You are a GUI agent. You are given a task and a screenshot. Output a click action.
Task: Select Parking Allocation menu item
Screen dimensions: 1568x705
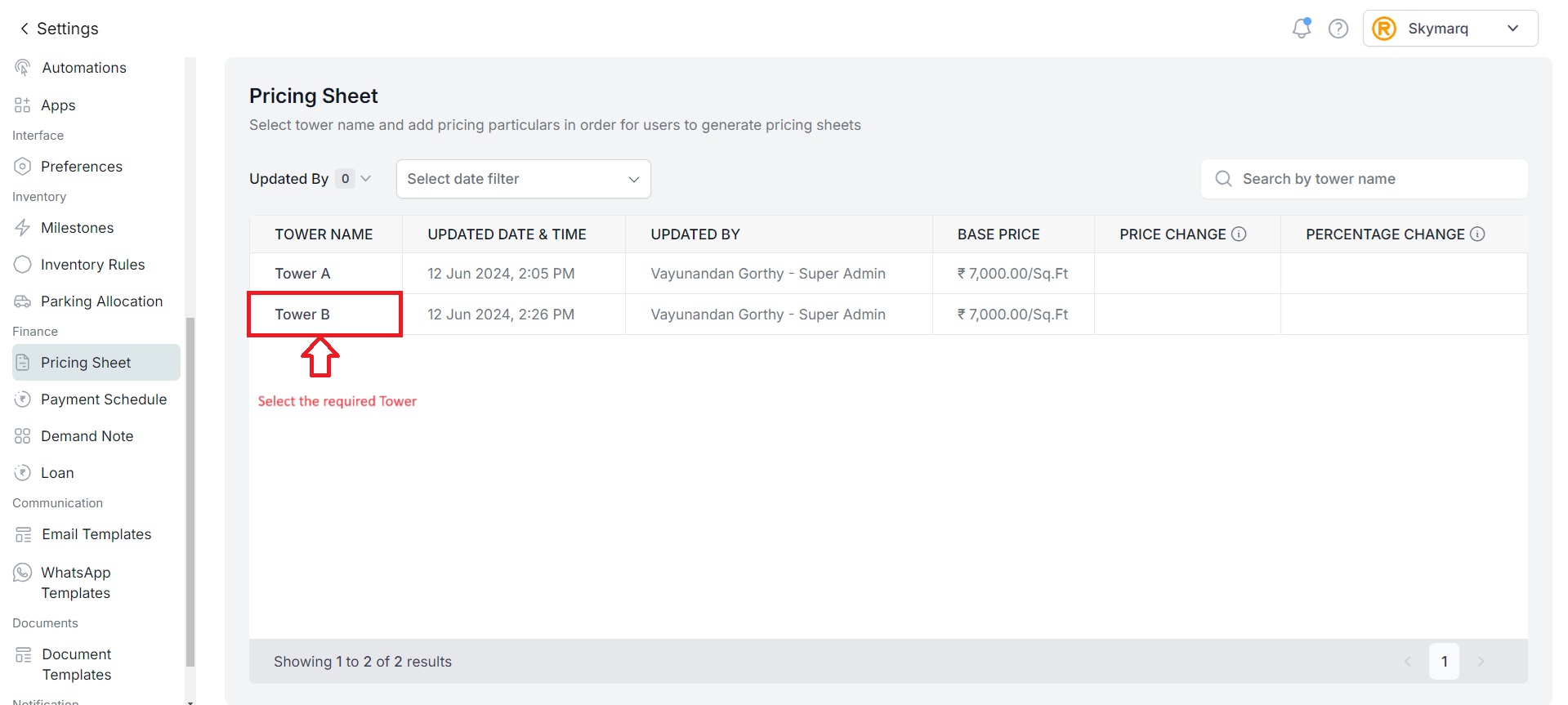coord(101,301)
